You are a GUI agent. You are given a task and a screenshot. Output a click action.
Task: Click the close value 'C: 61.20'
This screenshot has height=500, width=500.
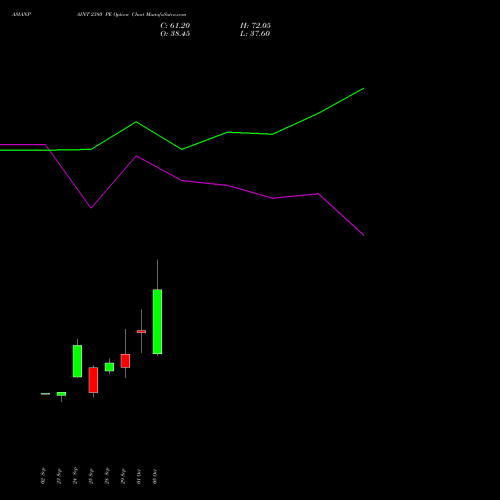tap(175, 26)
